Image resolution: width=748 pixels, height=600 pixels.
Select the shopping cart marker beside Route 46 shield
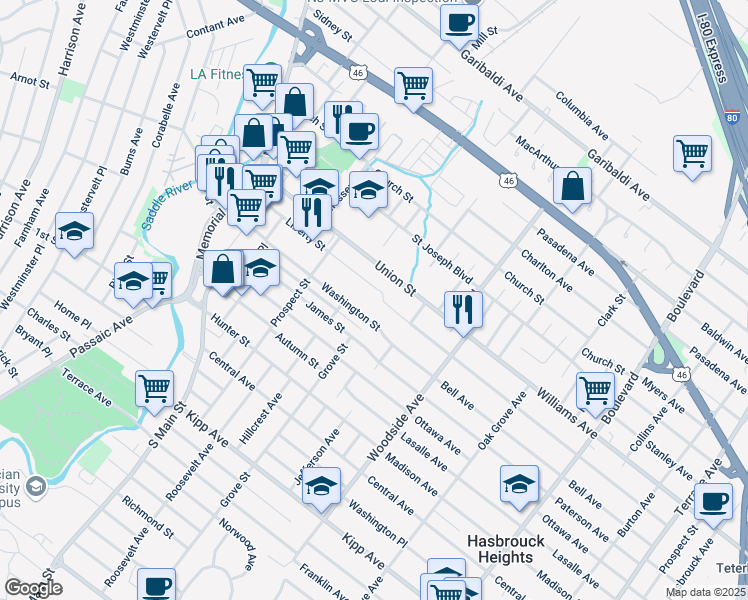[x=414, y=88]
